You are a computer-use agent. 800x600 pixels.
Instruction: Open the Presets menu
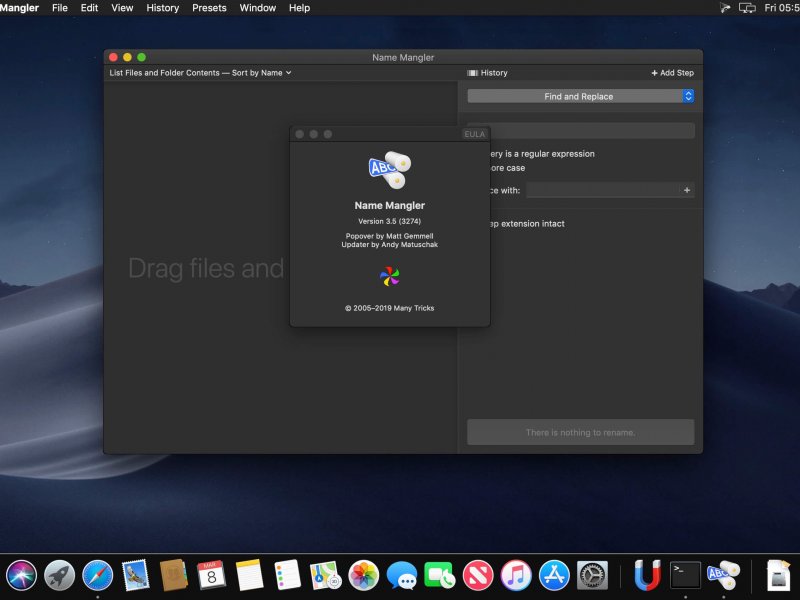(209, 8)
